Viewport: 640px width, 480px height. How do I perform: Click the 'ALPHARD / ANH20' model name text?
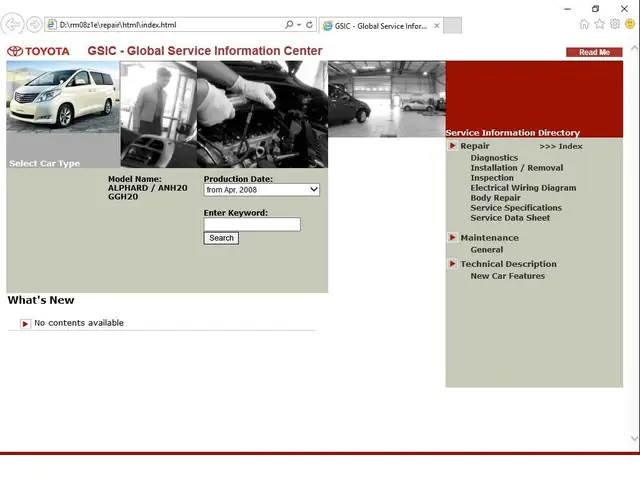[x=147, y=188]
